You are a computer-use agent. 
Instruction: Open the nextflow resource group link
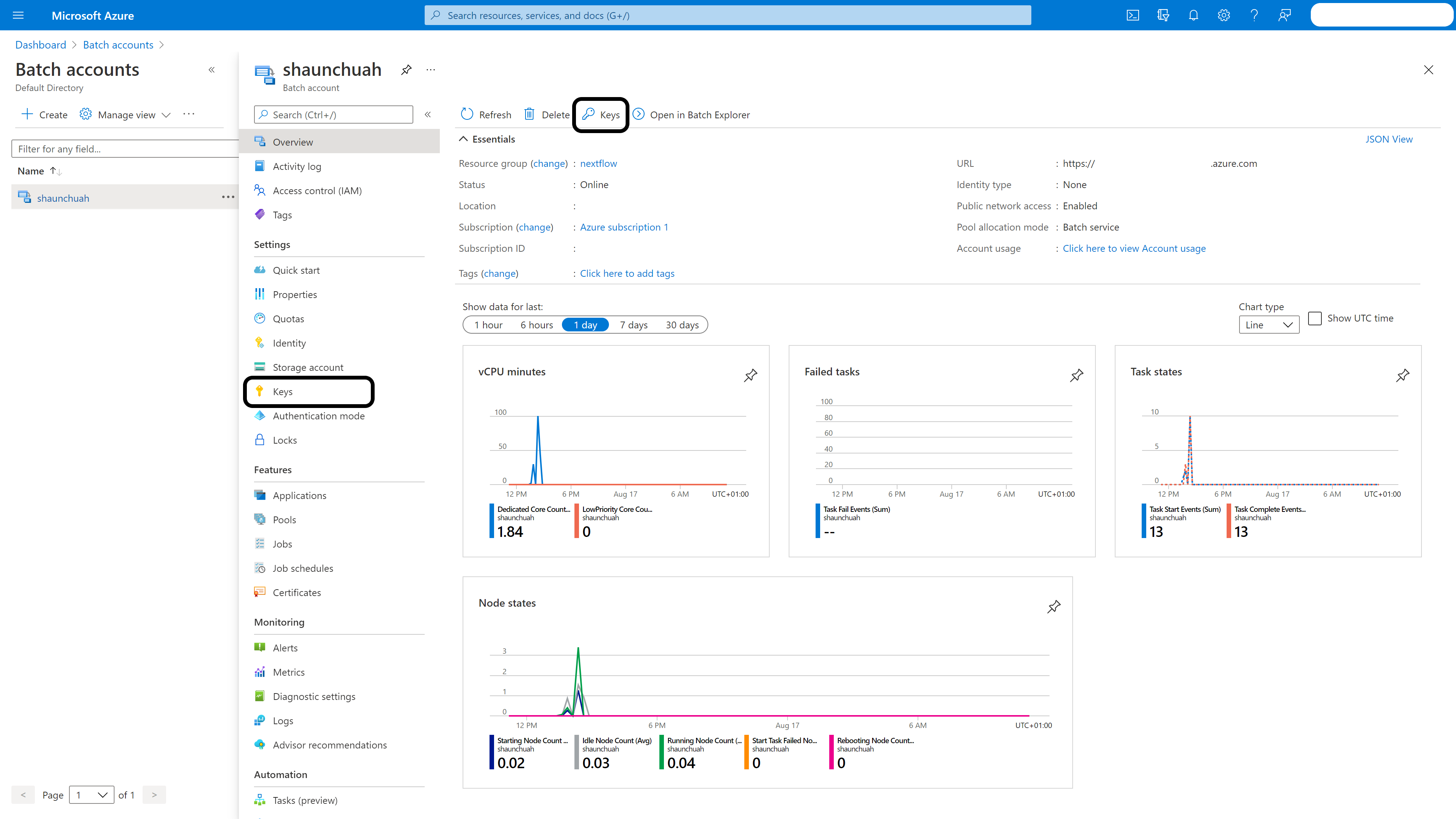(x=599, y=163)
